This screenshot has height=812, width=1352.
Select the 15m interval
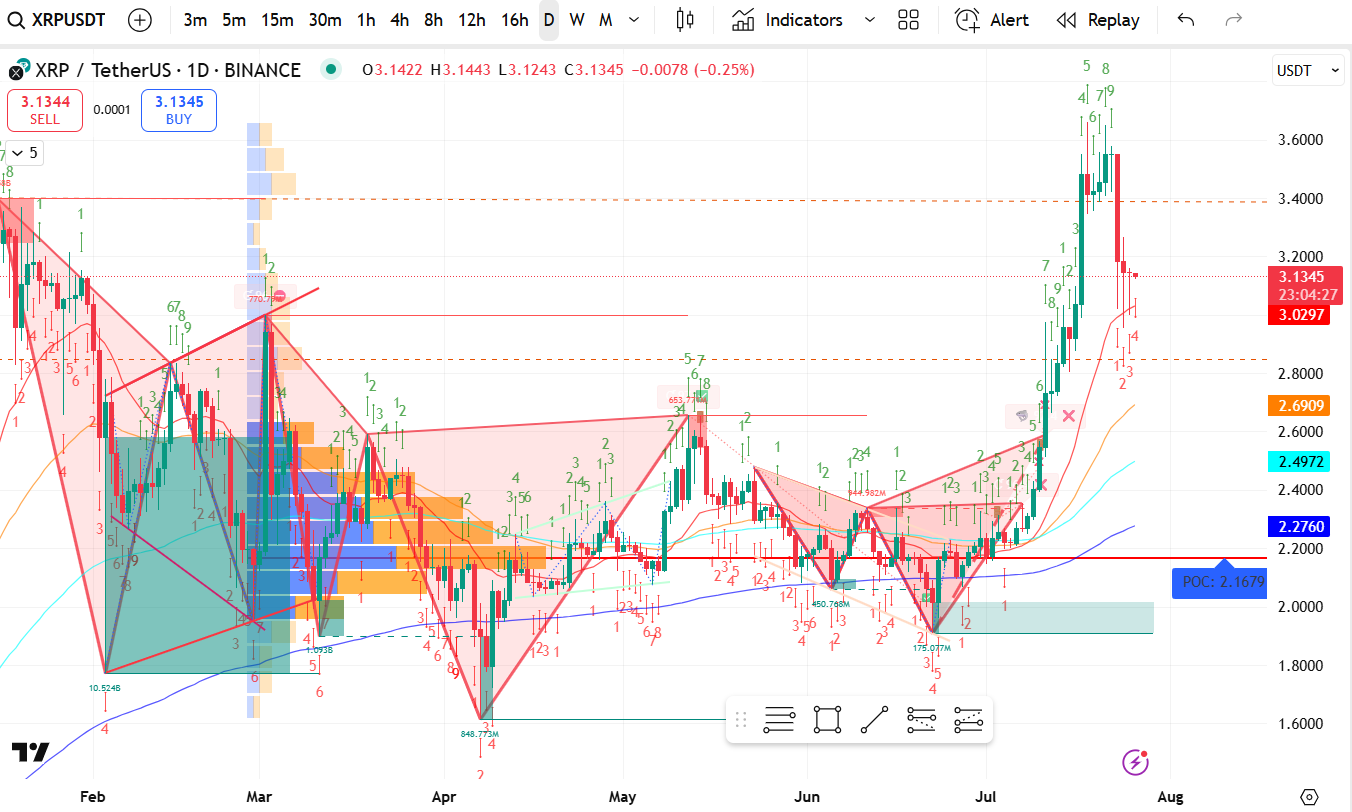pyautogui.click(x=277, y=20)
